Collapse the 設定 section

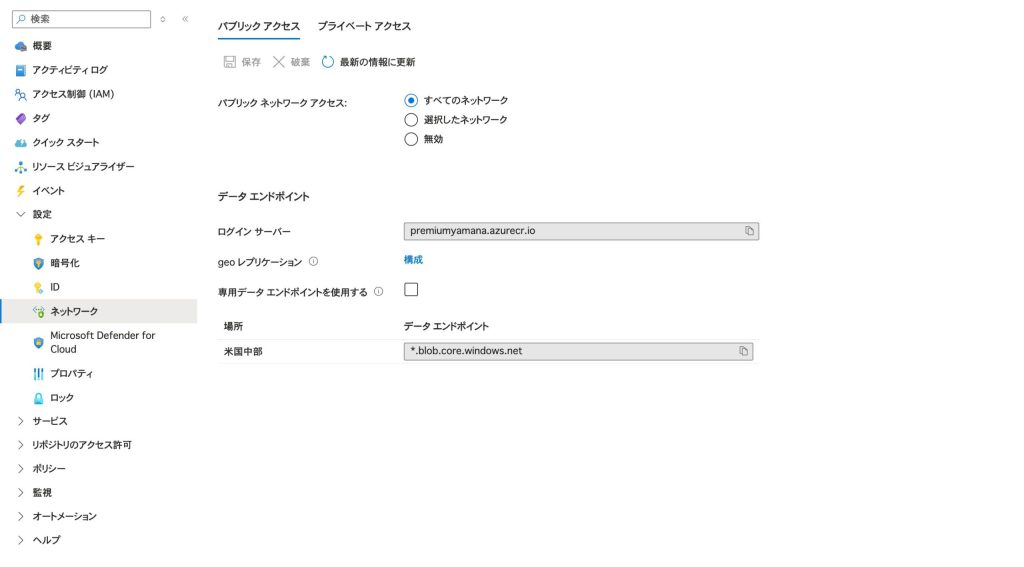[x=21, y=214]
